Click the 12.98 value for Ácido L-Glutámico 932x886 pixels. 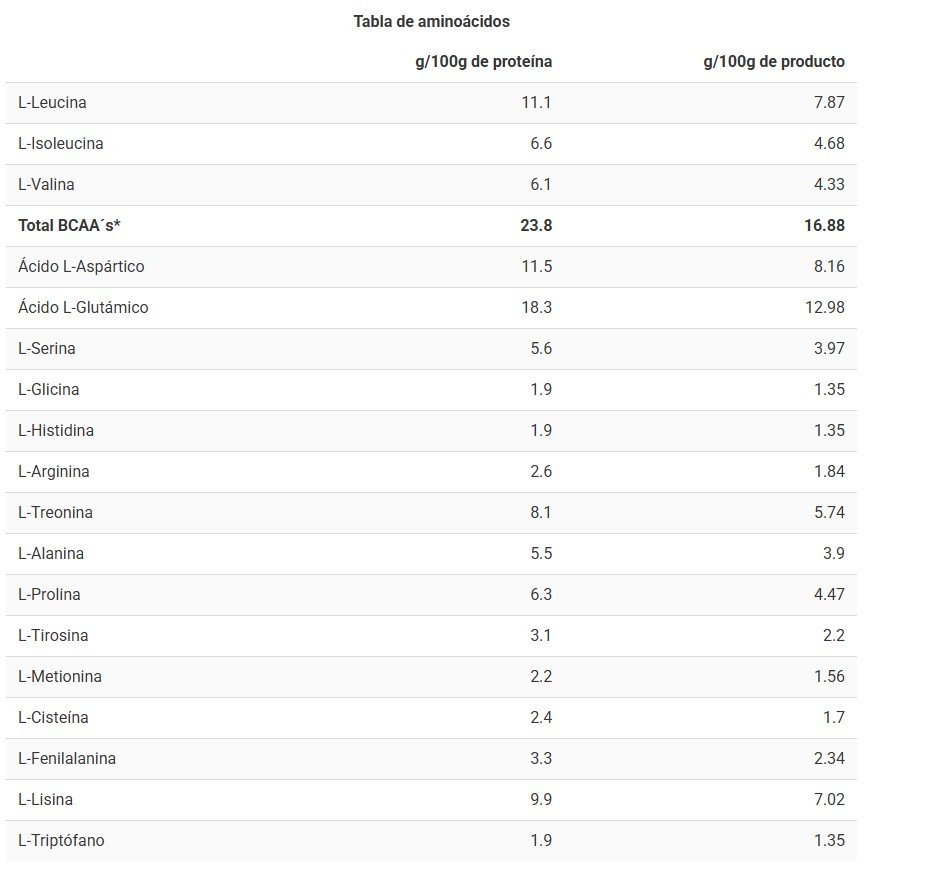[825, 308]
